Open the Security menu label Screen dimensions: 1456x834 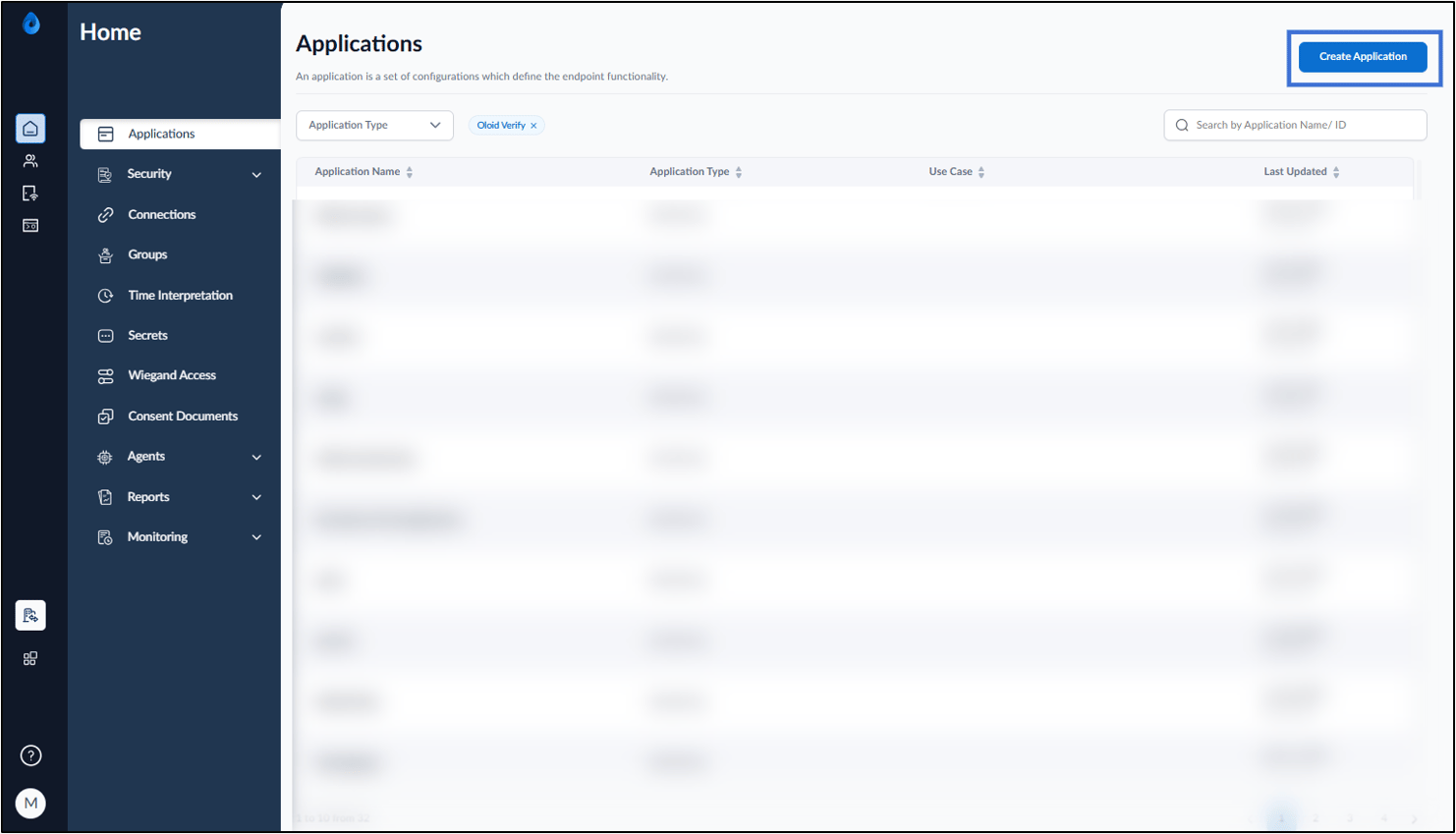point(149,174)
